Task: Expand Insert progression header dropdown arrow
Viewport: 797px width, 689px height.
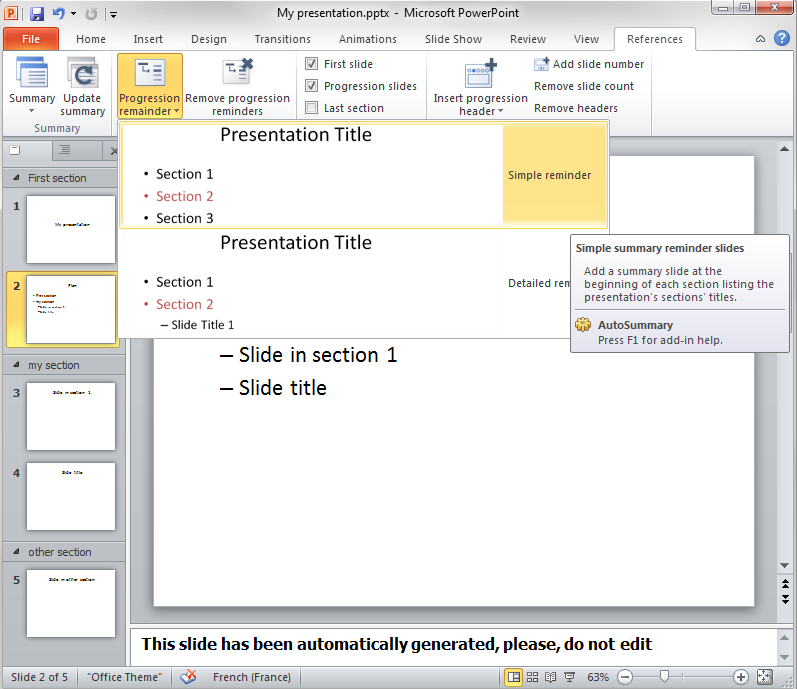Action: pyautogui.click(x=501, y=111)
